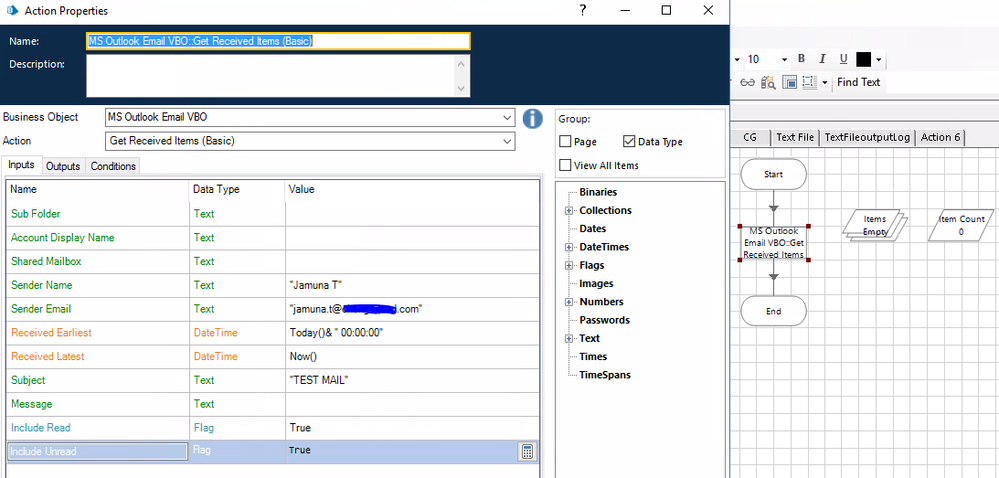The width and height of the screenshot is (999, 478).
Task: Switch to the Inputs tab
Action: (x=21, y=164)
